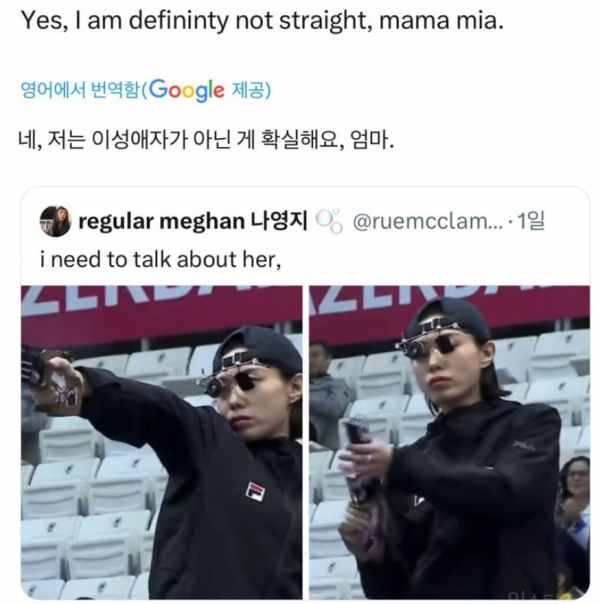The width and height of the screenshot is (600, 604).
Task: Click the 'i need to talk about her' text
Action: click(x=160, y=259)
